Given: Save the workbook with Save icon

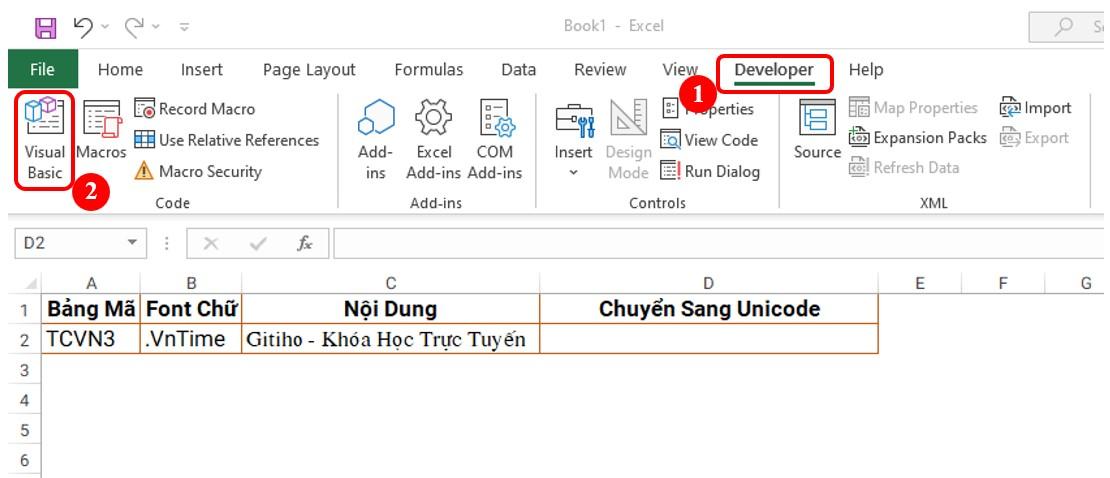Looking at the screenshot, I should (x=46, y=28).
